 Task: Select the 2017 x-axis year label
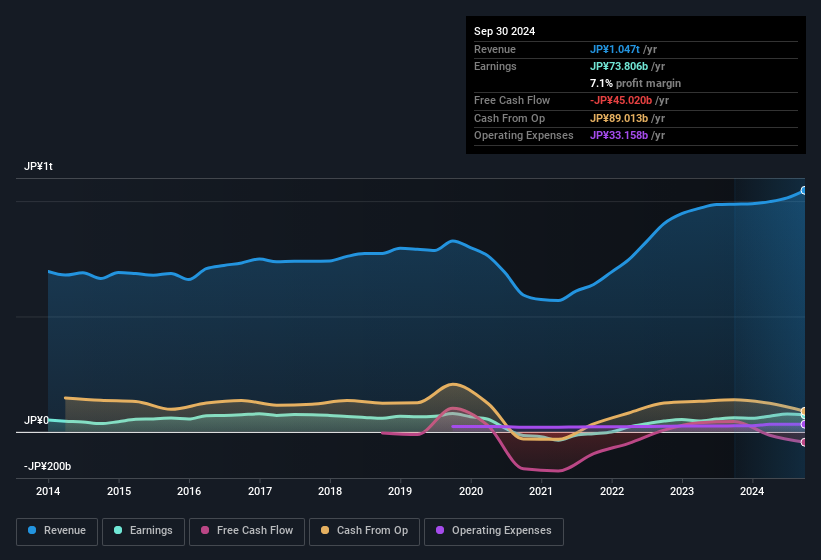[260, 491]
